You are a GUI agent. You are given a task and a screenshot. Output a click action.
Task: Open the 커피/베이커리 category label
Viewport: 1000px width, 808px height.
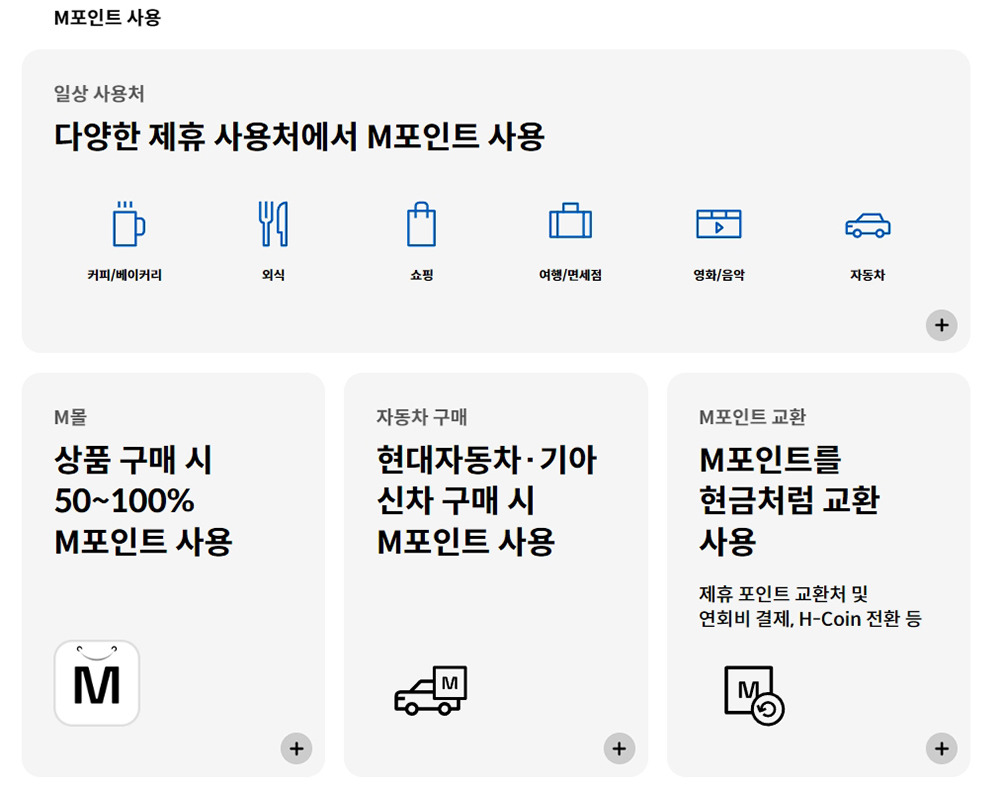[124, 275]
